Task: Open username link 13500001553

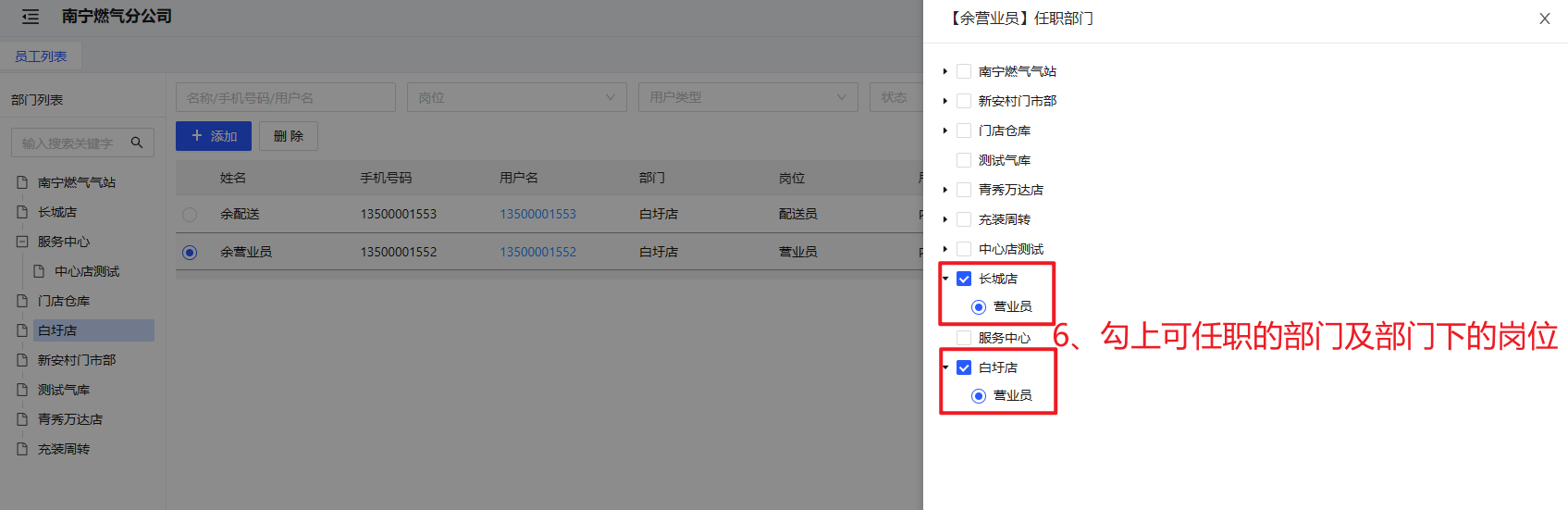Action: click(x=537, y=214)
